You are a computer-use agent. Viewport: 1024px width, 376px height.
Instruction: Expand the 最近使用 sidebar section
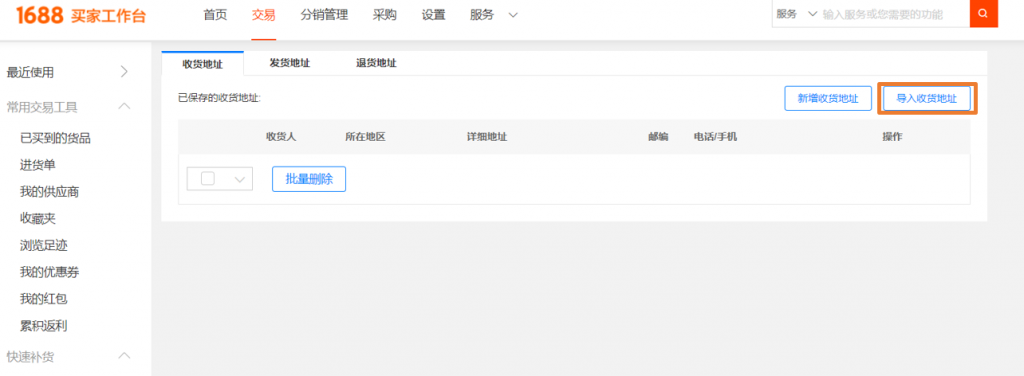pyautogui.click(x=125, y=72)
